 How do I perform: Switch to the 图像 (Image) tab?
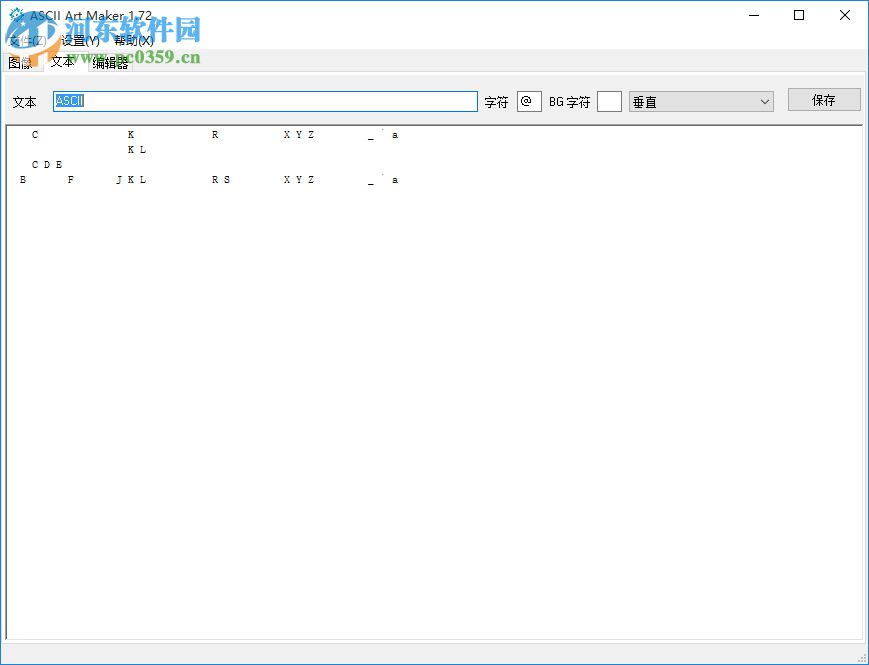coord(20,61)
